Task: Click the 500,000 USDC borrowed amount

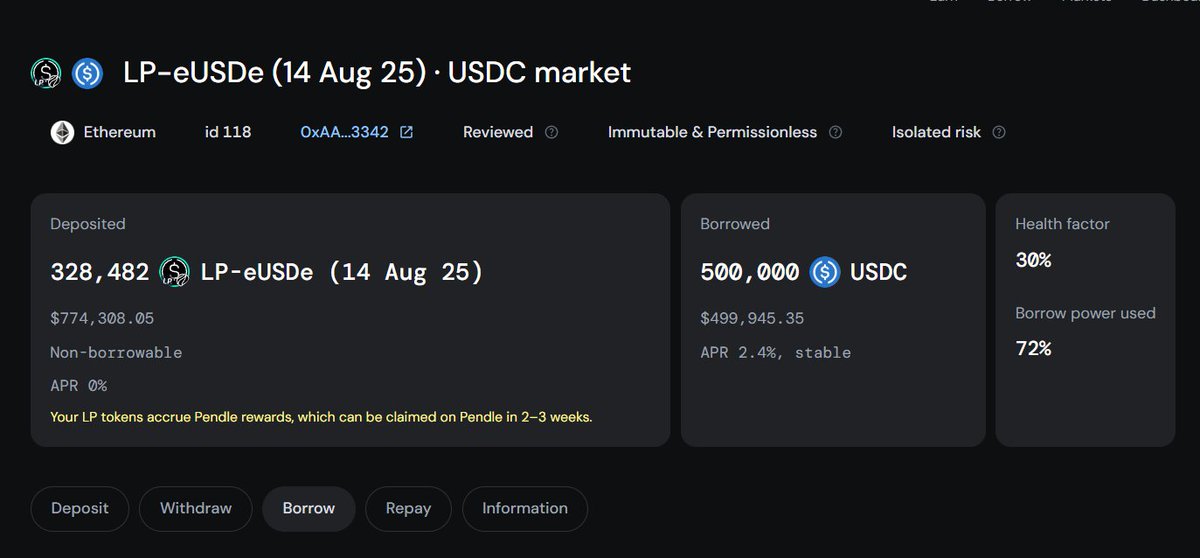Action: pos(804,271)
